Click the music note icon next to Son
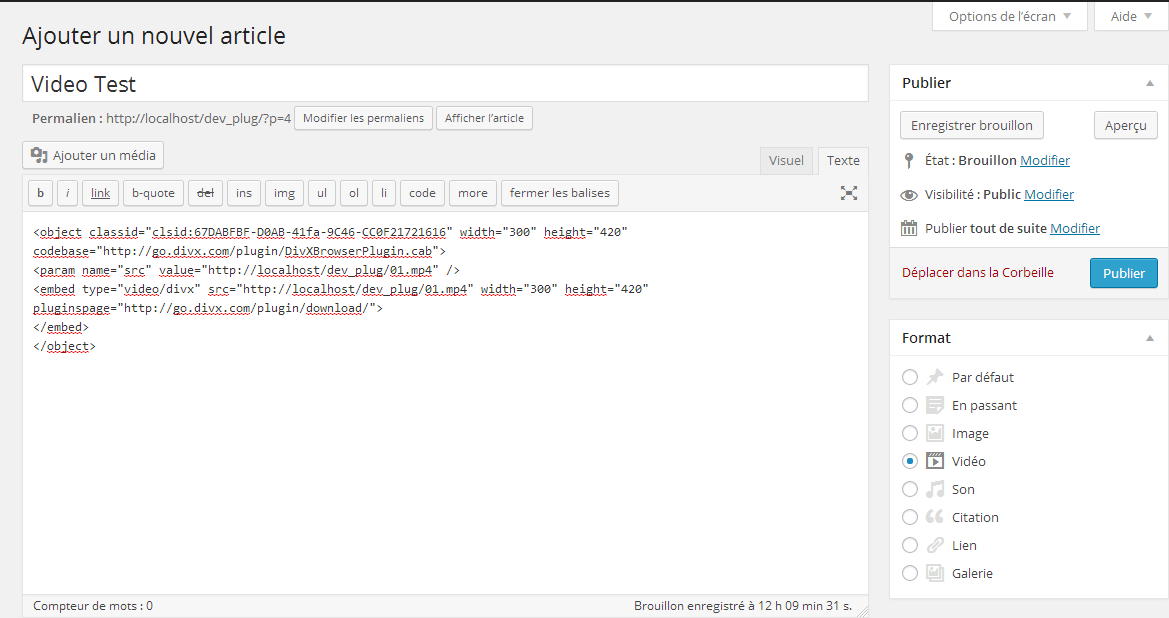The height and width of the screenshot is (618, 1169). tap(935, 489)
